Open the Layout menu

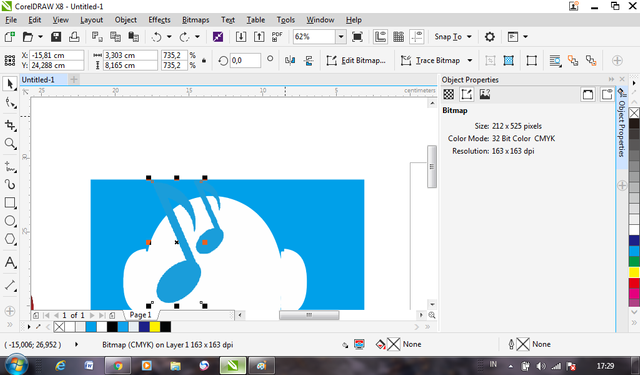coord(91,20)
